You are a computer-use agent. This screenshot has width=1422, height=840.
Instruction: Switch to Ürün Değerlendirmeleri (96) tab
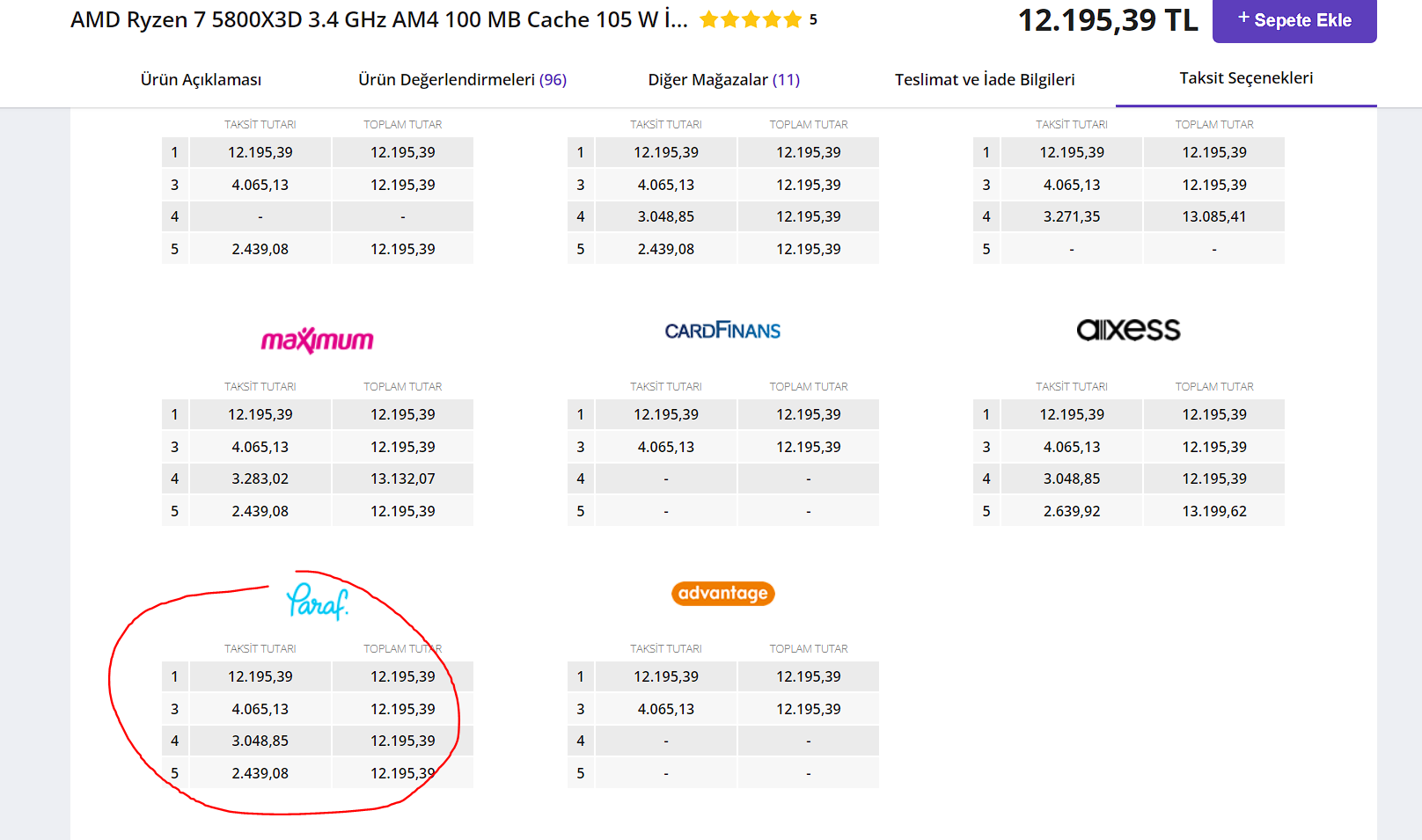coord(462,80)
